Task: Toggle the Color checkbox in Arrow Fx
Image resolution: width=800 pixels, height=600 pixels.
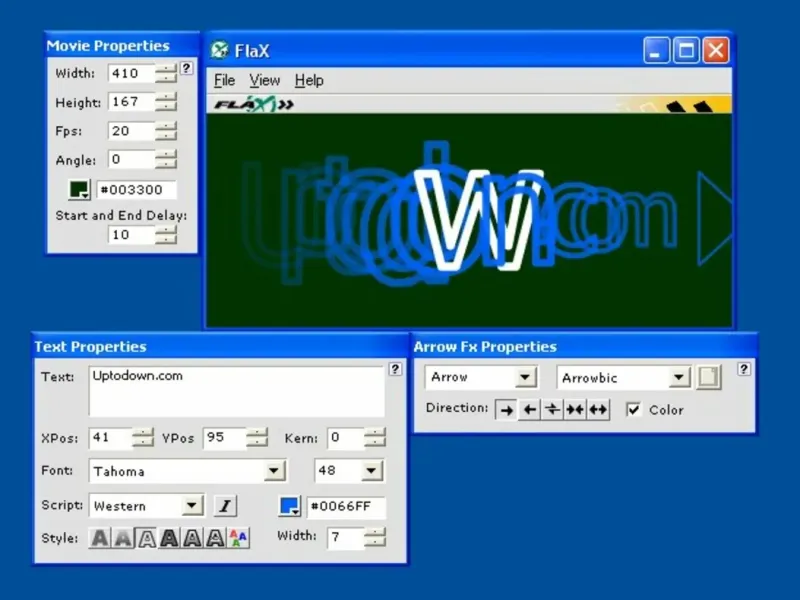Action: point(633,410)
